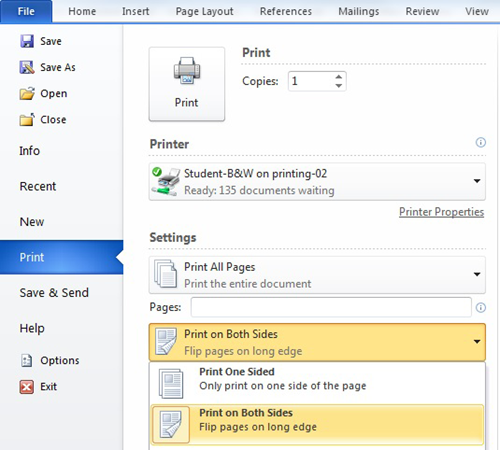Screen dimensions: 500x450
Task: Expand the Student-B&W printer dropdown
Action: coord(317,182)
